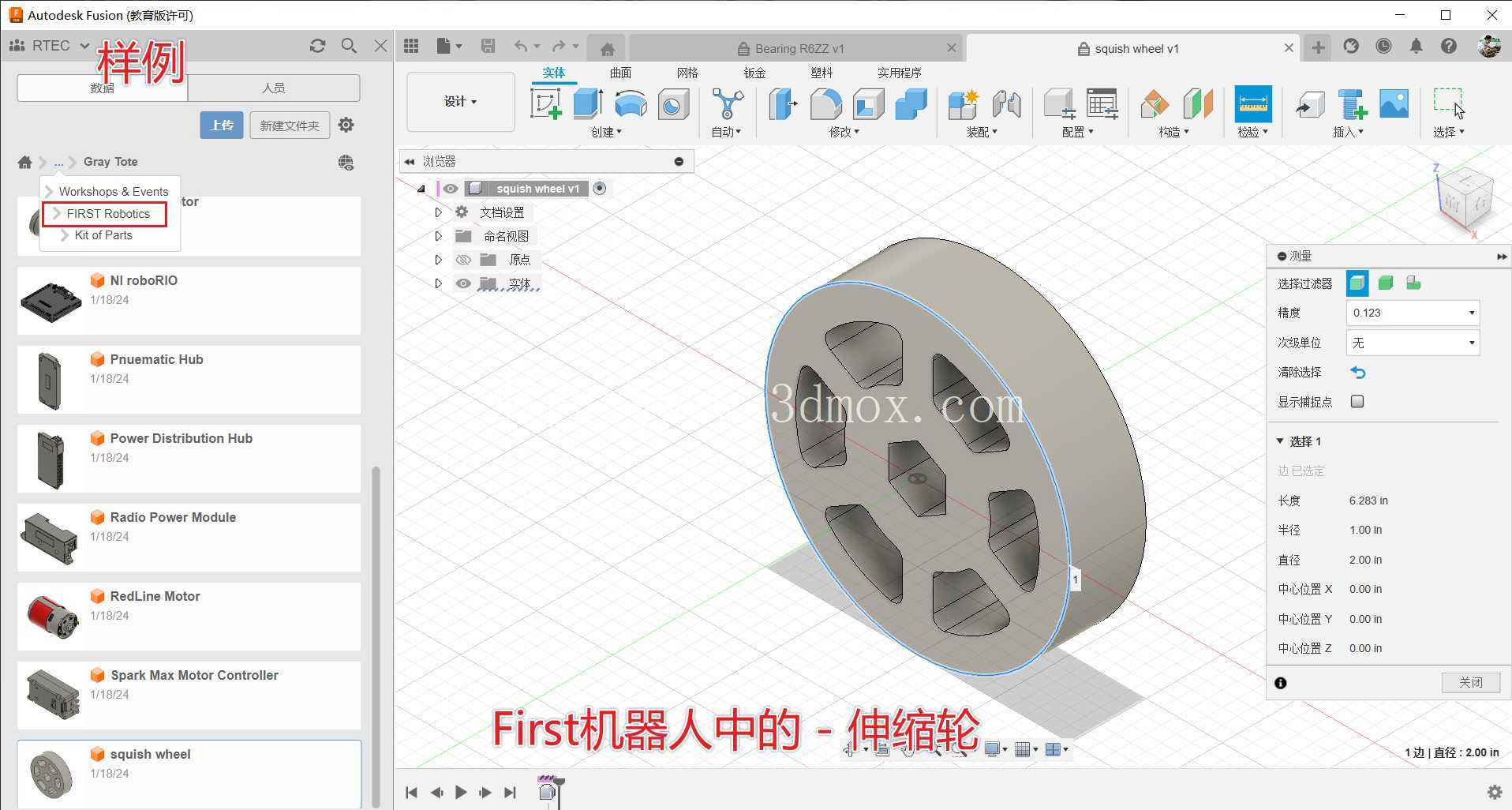This screenshot has height=810, width=1512.
Task: Hide the 实体 bodies folder
Action: tap(463, 283)
